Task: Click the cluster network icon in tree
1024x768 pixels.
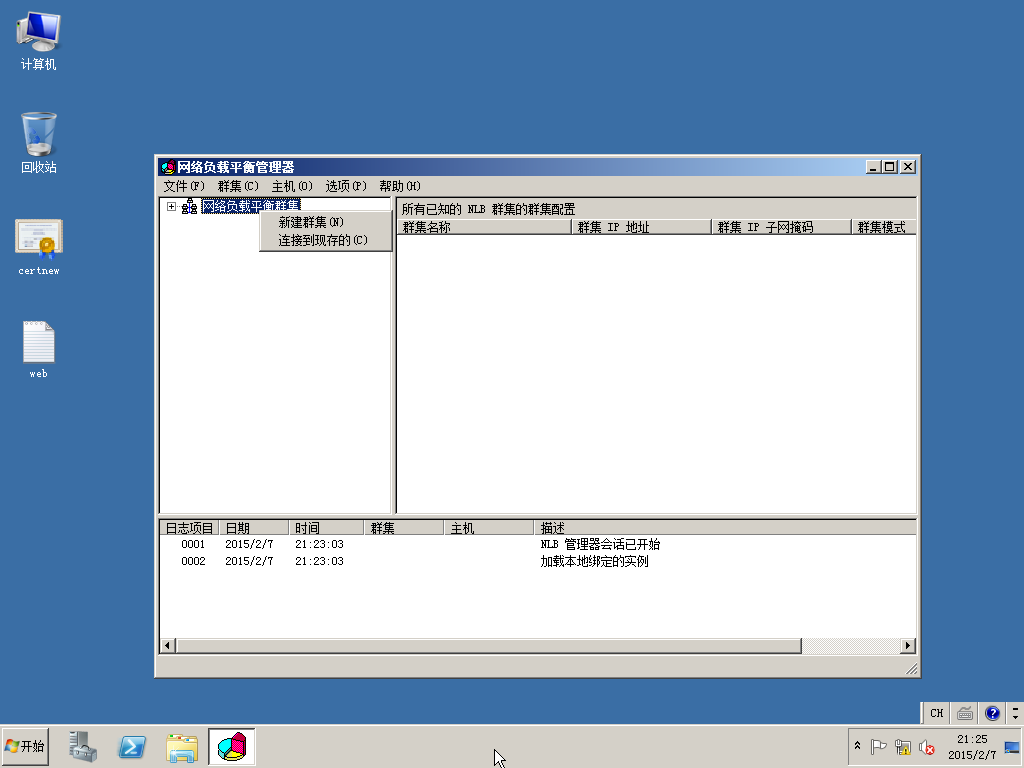Action: (x=189, y=206)
